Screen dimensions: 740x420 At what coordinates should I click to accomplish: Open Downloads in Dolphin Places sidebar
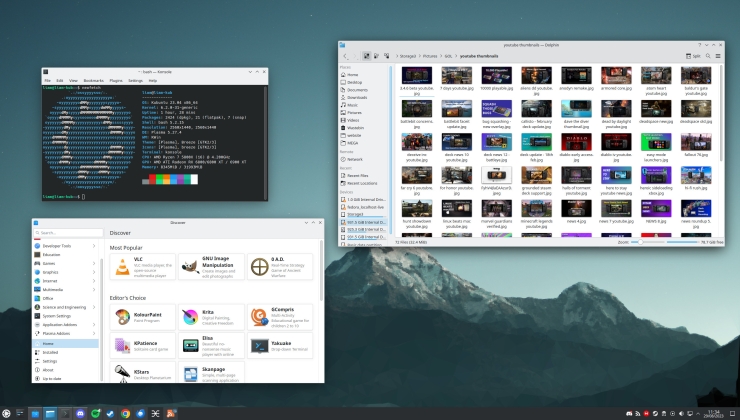point(356,97)
